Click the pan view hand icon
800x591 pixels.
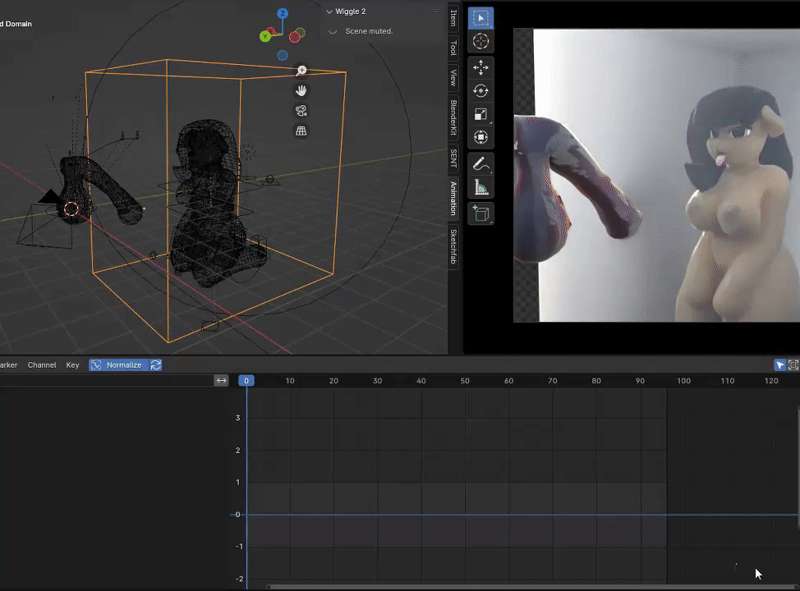(302, 90)
